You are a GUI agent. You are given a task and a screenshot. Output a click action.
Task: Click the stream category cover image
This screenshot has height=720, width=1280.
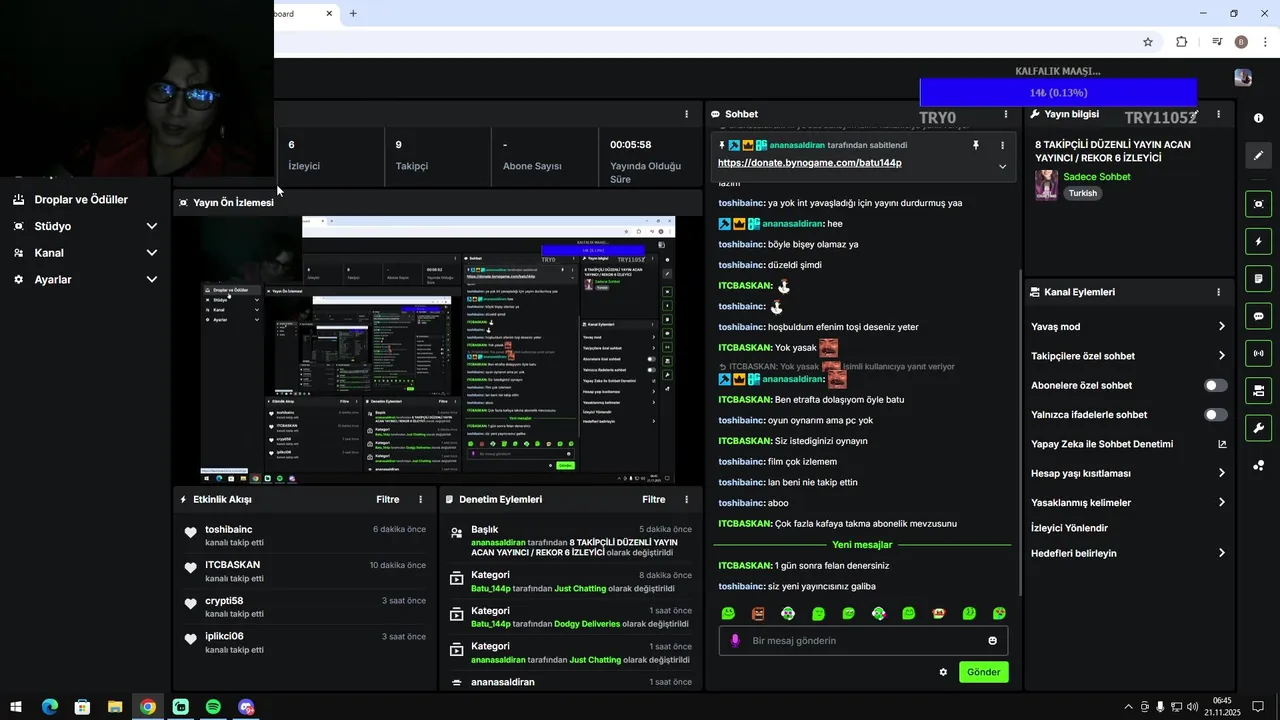1046,185
